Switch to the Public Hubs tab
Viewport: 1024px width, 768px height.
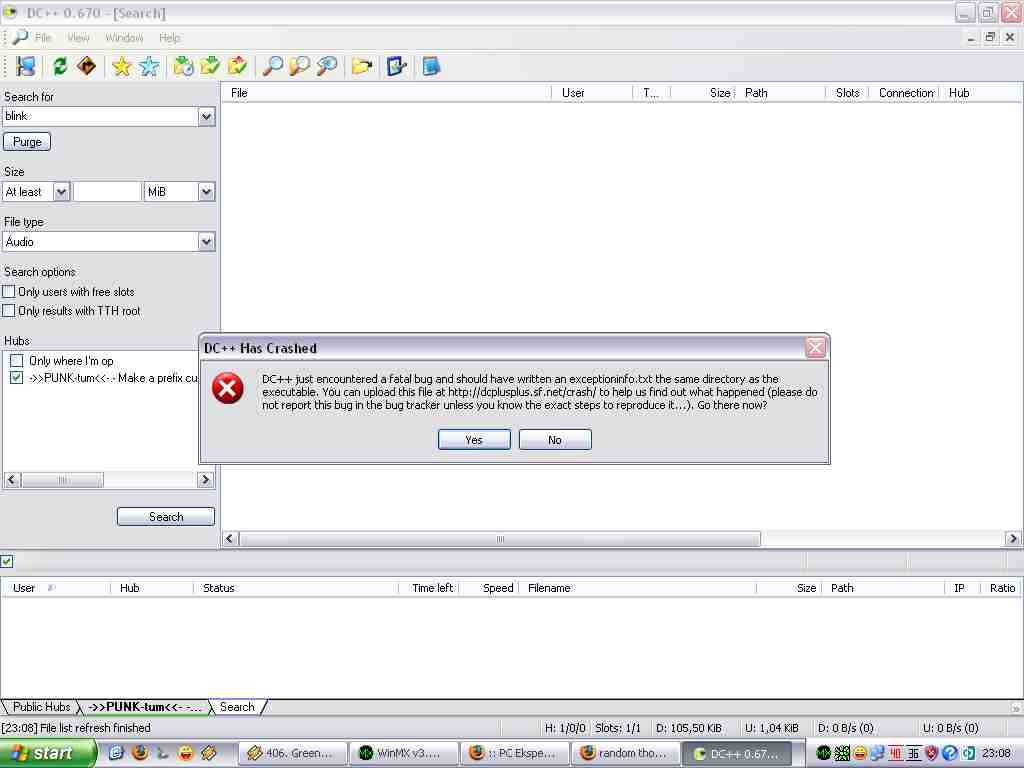point(41,707)
